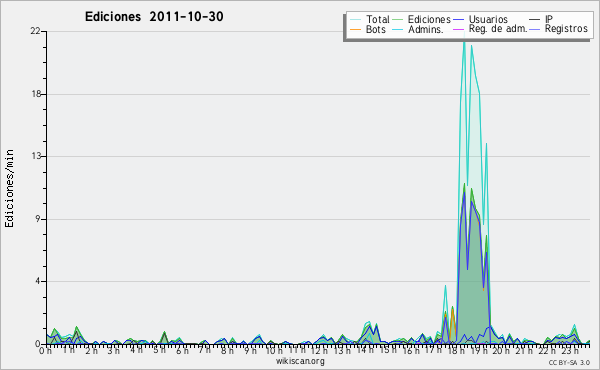Image resolution: width=600 pixels, height=370 pixels.
Task: Select the 'Admins.' legend entry
Action: 426,29
